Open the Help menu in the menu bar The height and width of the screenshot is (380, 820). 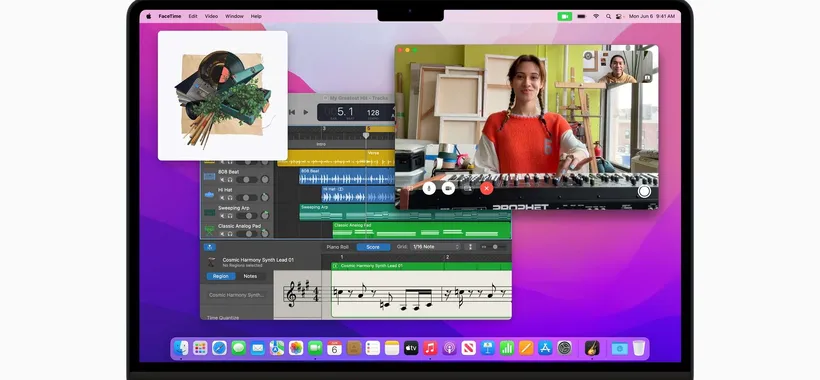click(256, 16)
